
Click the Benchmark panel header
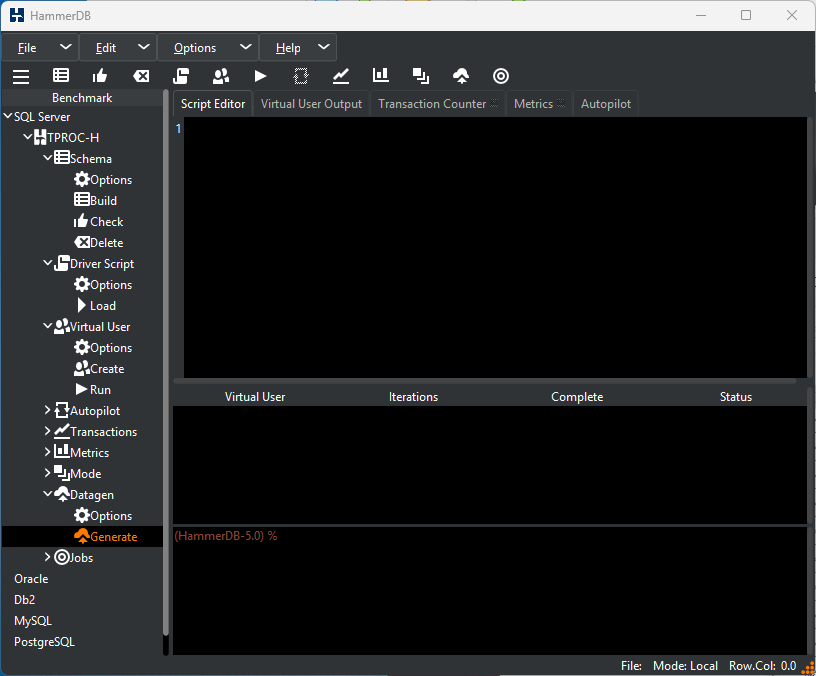[x=82, y=98]
